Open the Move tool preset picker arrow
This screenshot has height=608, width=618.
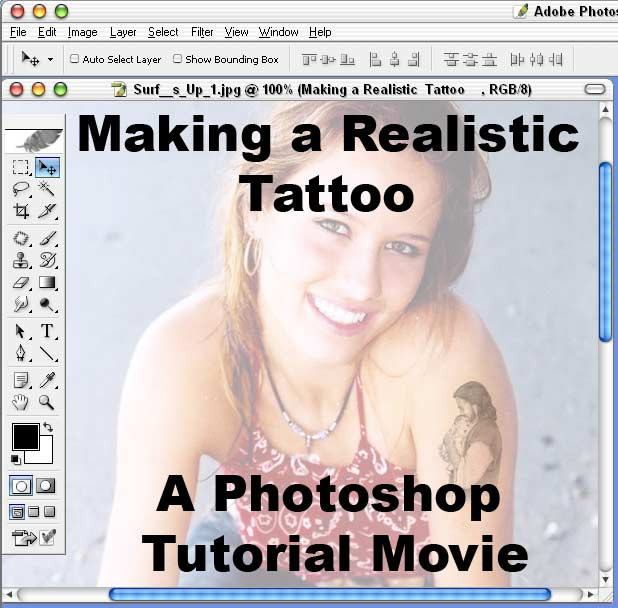[x=50, y=60]
